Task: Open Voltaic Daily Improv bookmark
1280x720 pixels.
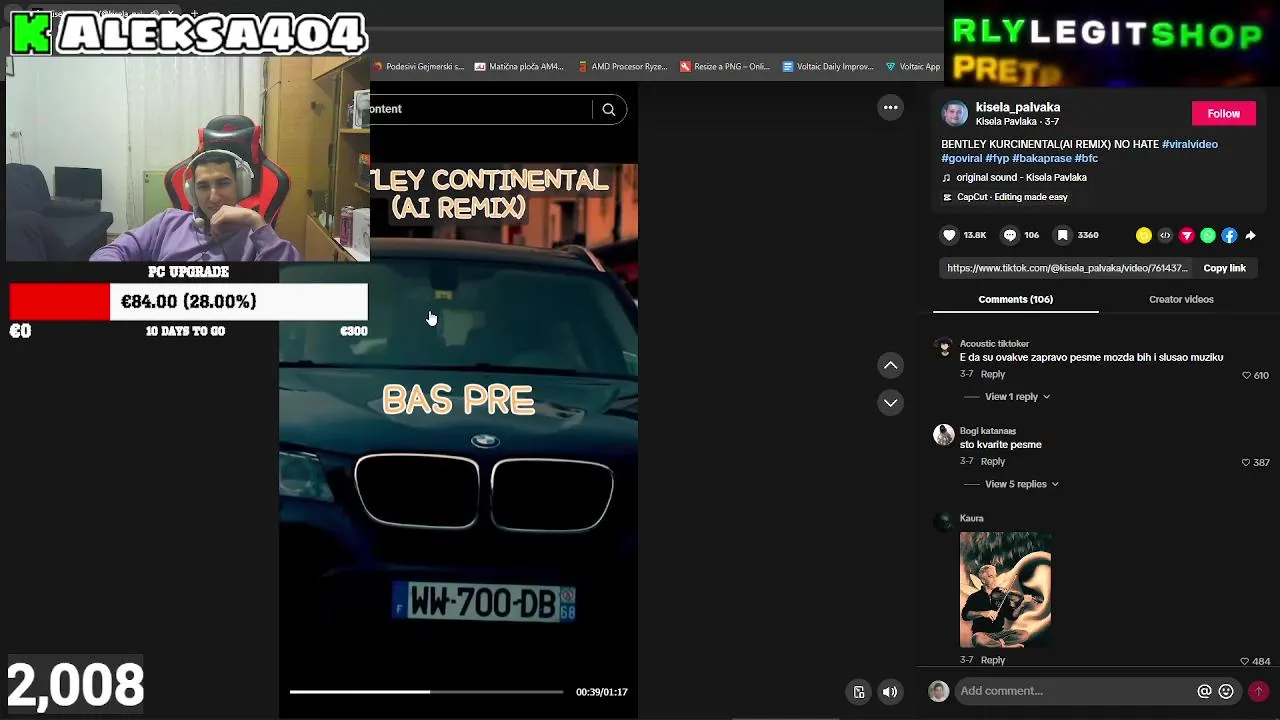Action: pos(828,67)
